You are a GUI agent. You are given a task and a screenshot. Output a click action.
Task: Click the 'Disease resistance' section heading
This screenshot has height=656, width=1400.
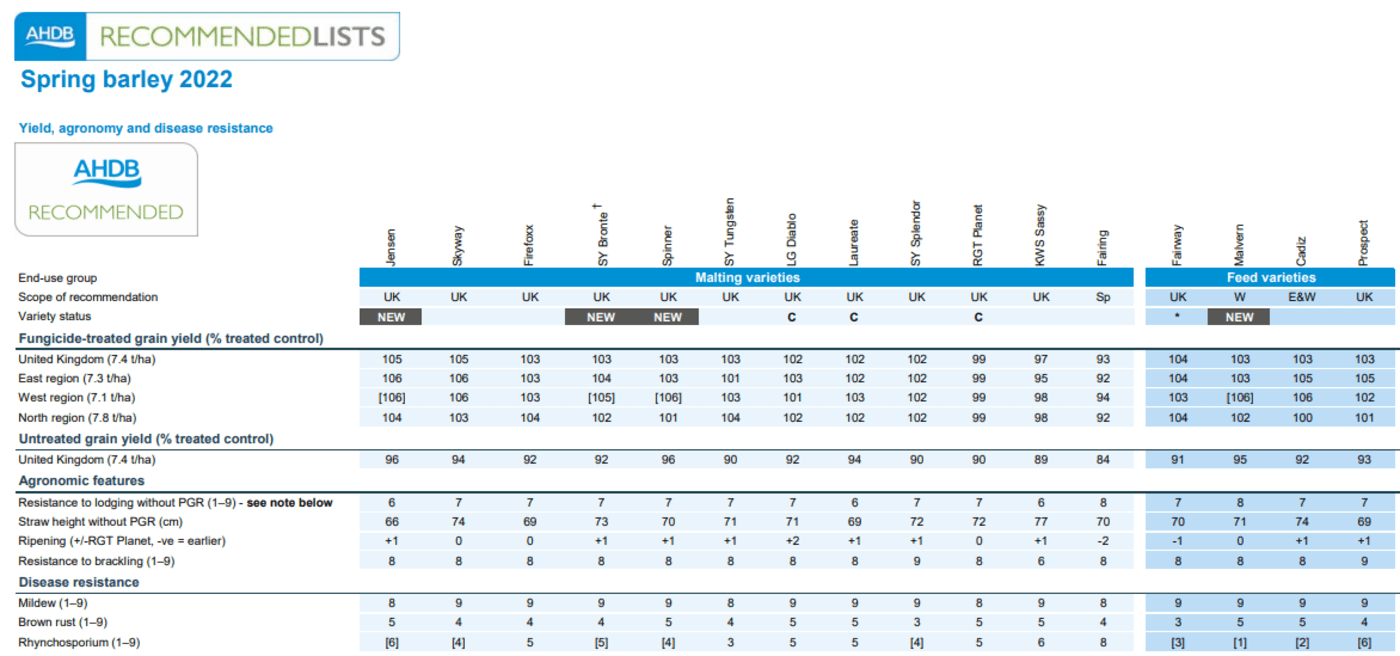(79, 582)
